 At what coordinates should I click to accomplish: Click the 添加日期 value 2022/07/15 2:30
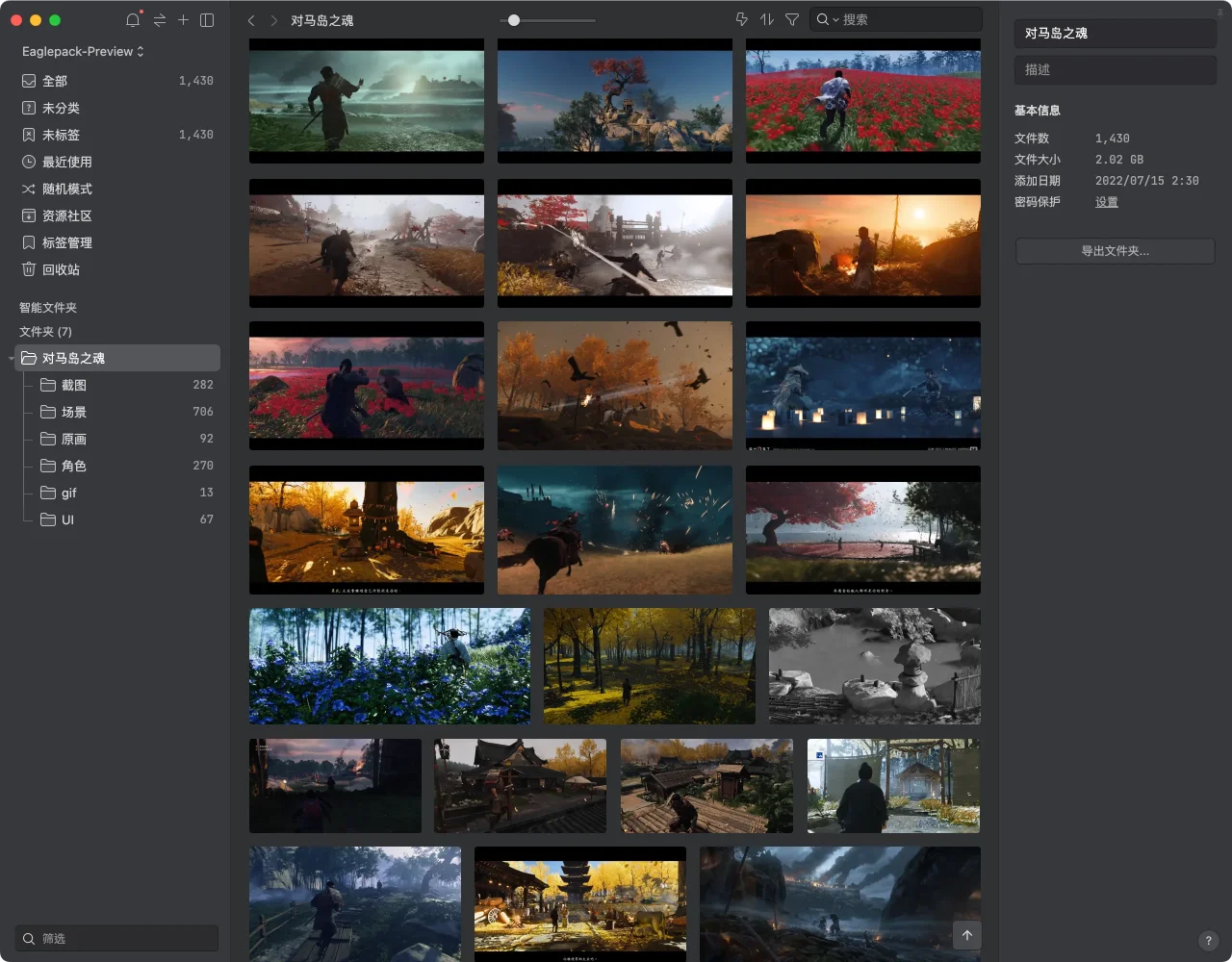pyautogui.click(x=1147, y=181)
